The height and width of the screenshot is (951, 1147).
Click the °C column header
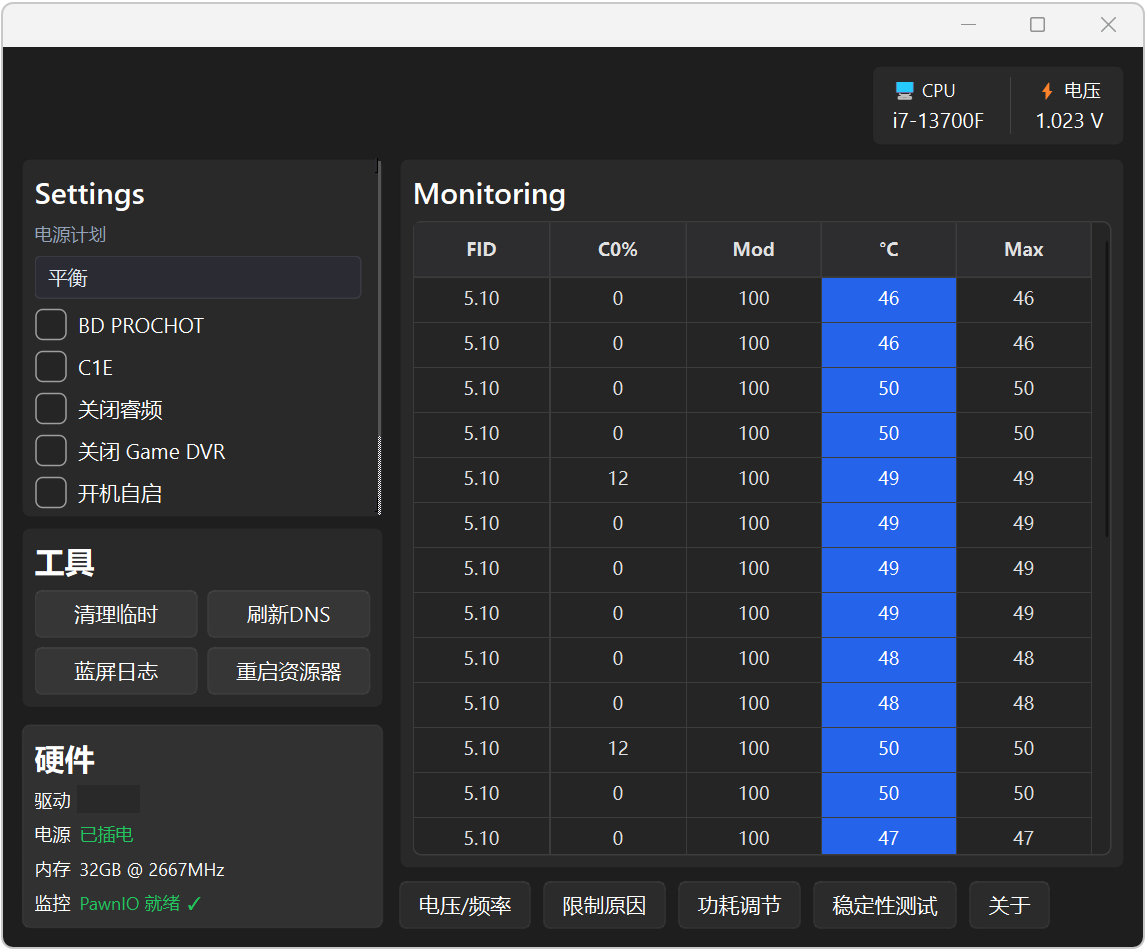tap(889, 249)
